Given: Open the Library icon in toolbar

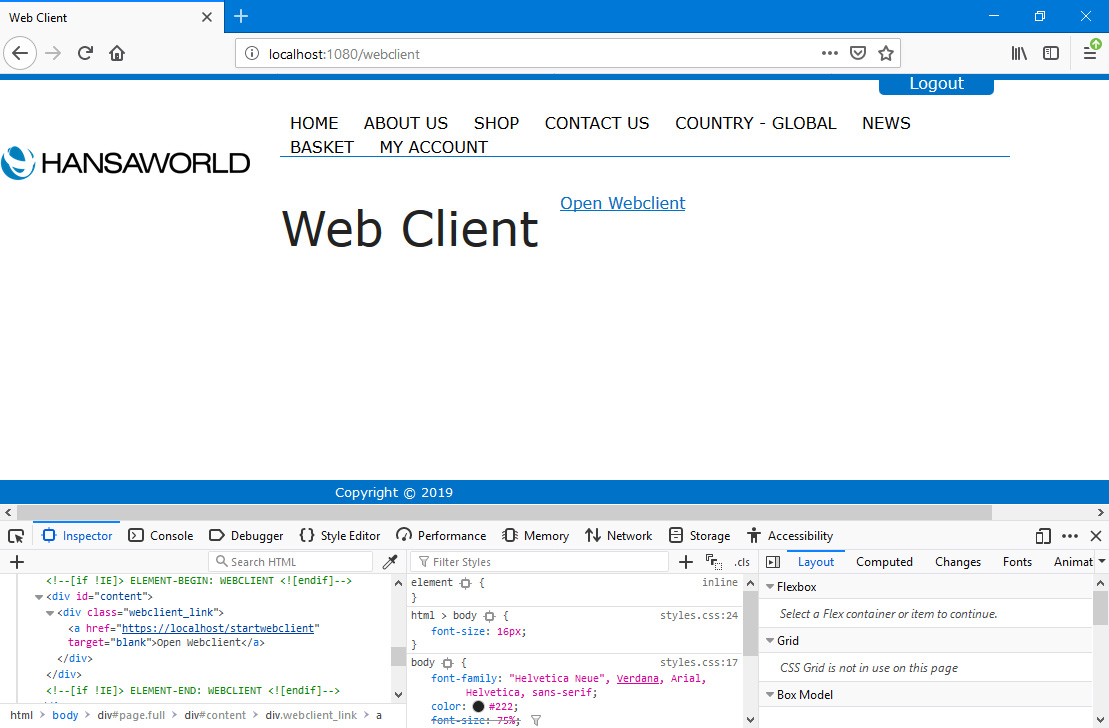Looking at the screenshot, I should 1019,54.
